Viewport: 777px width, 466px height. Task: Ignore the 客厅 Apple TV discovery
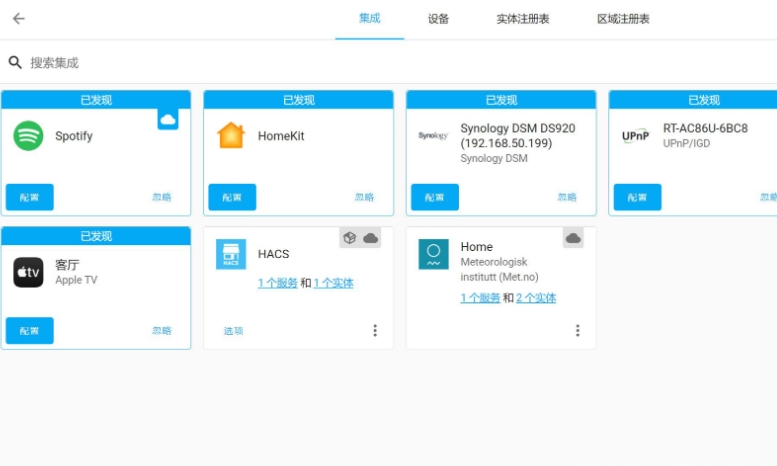[x=162, y=331]
